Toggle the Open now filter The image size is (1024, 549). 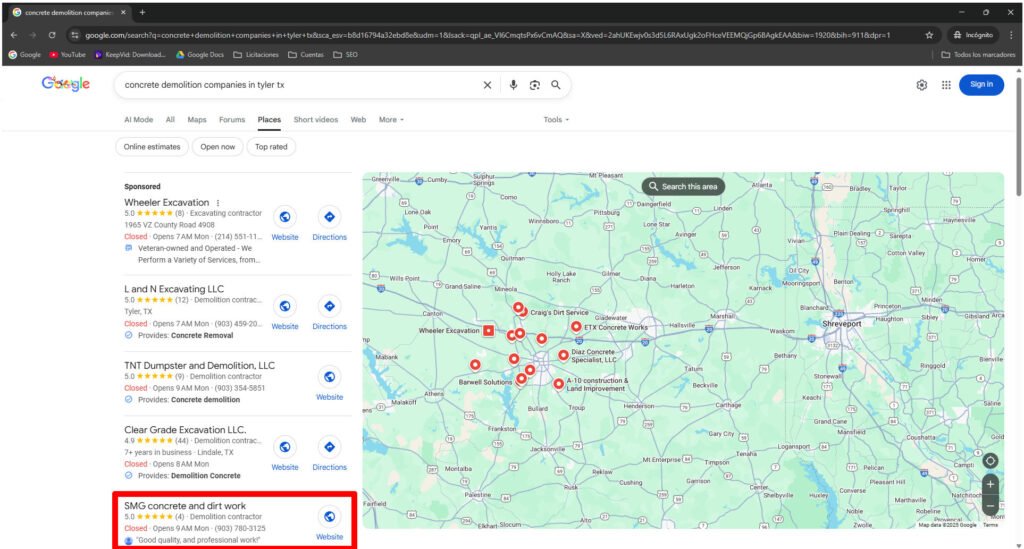(217, 147)
